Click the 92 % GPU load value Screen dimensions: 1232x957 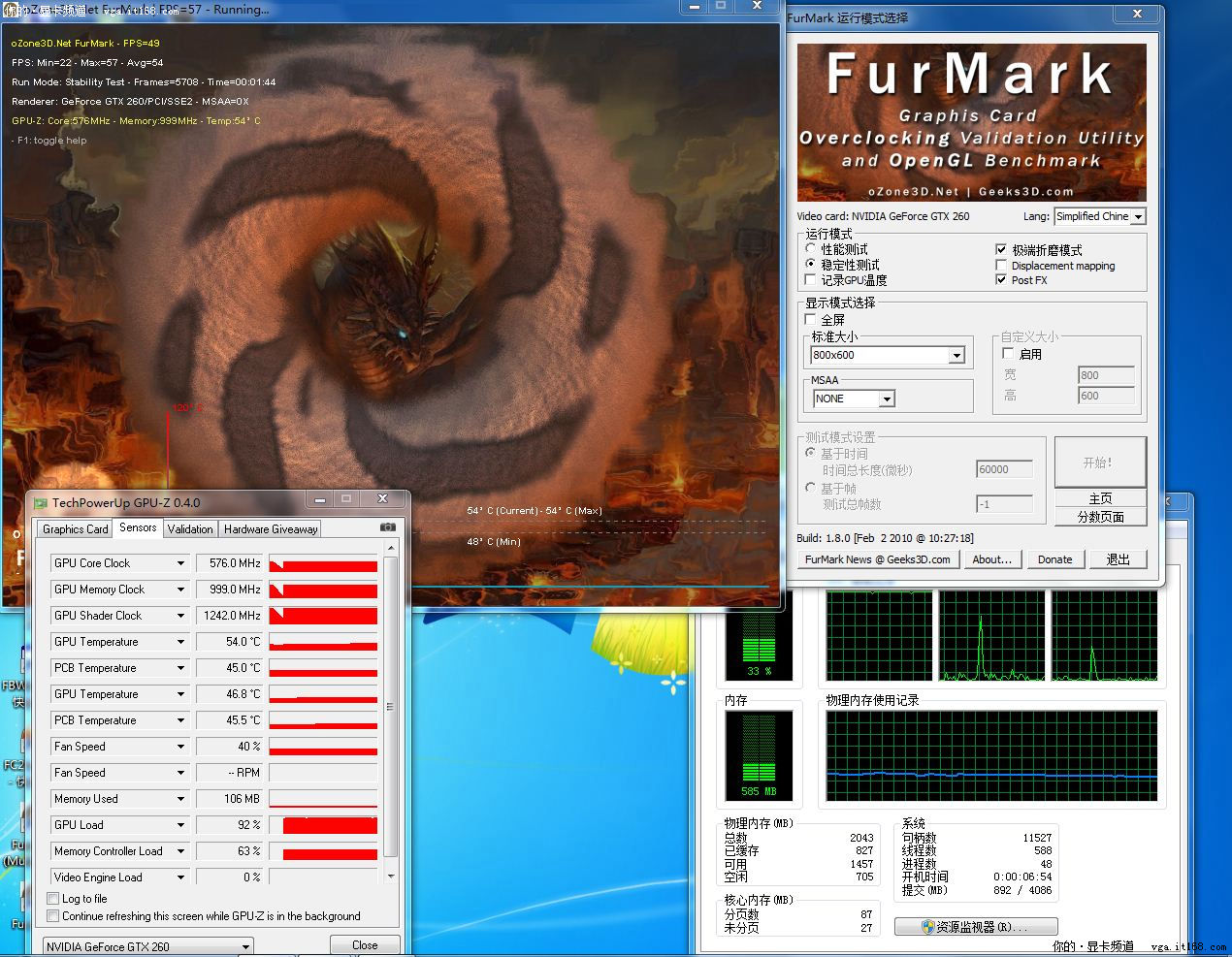230,825
